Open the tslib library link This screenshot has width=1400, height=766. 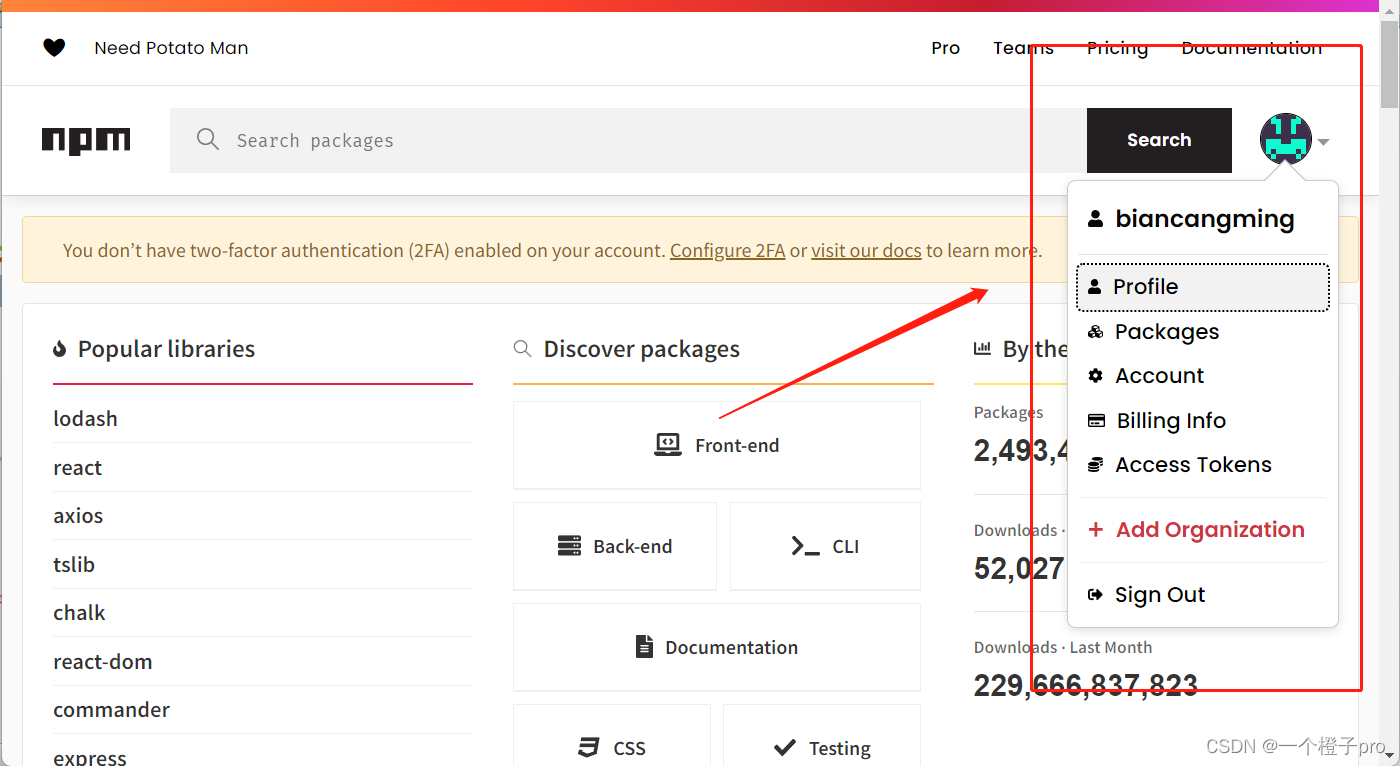tap(74, 565)
